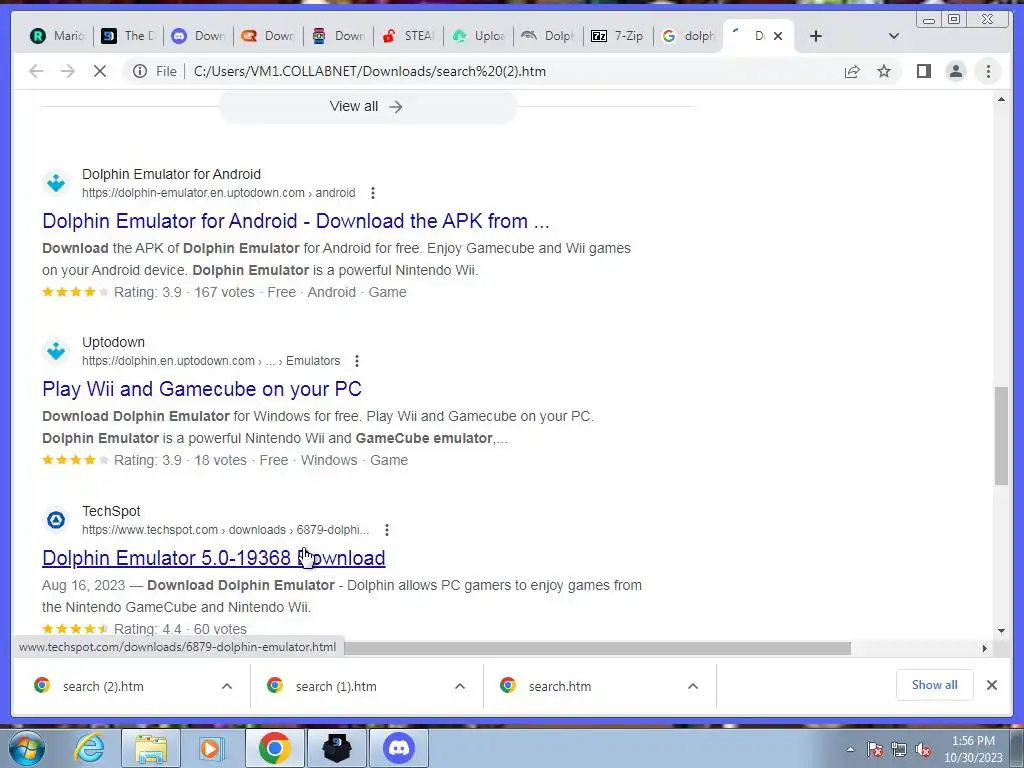Screen dimensions: 1024x768
Task: Stop page loading with the X button
Action: click(100, 71)
